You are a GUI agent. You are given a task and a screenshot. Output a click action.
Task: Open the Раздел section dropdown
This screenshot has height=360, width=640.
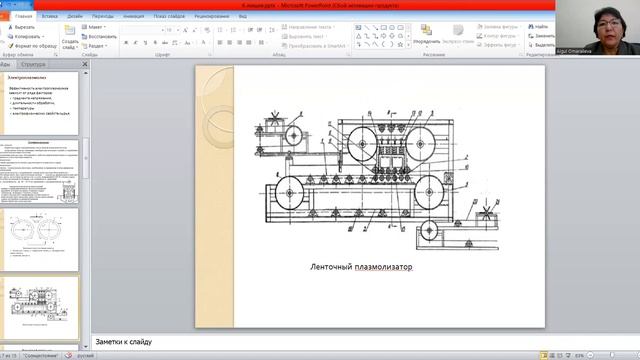[x=95, y=46]
